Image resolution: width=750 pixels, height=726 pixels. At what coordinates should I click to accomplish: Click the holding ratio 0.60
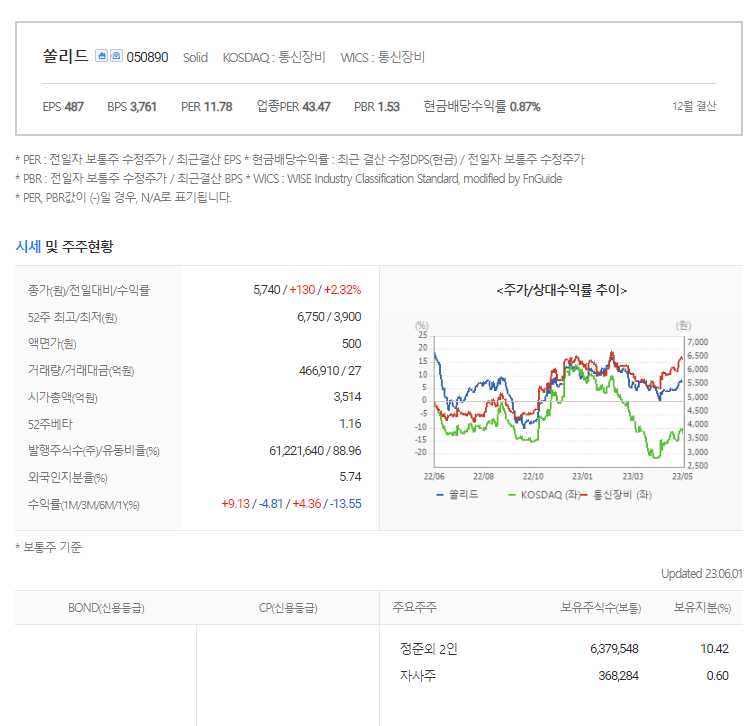click(717, 676)
